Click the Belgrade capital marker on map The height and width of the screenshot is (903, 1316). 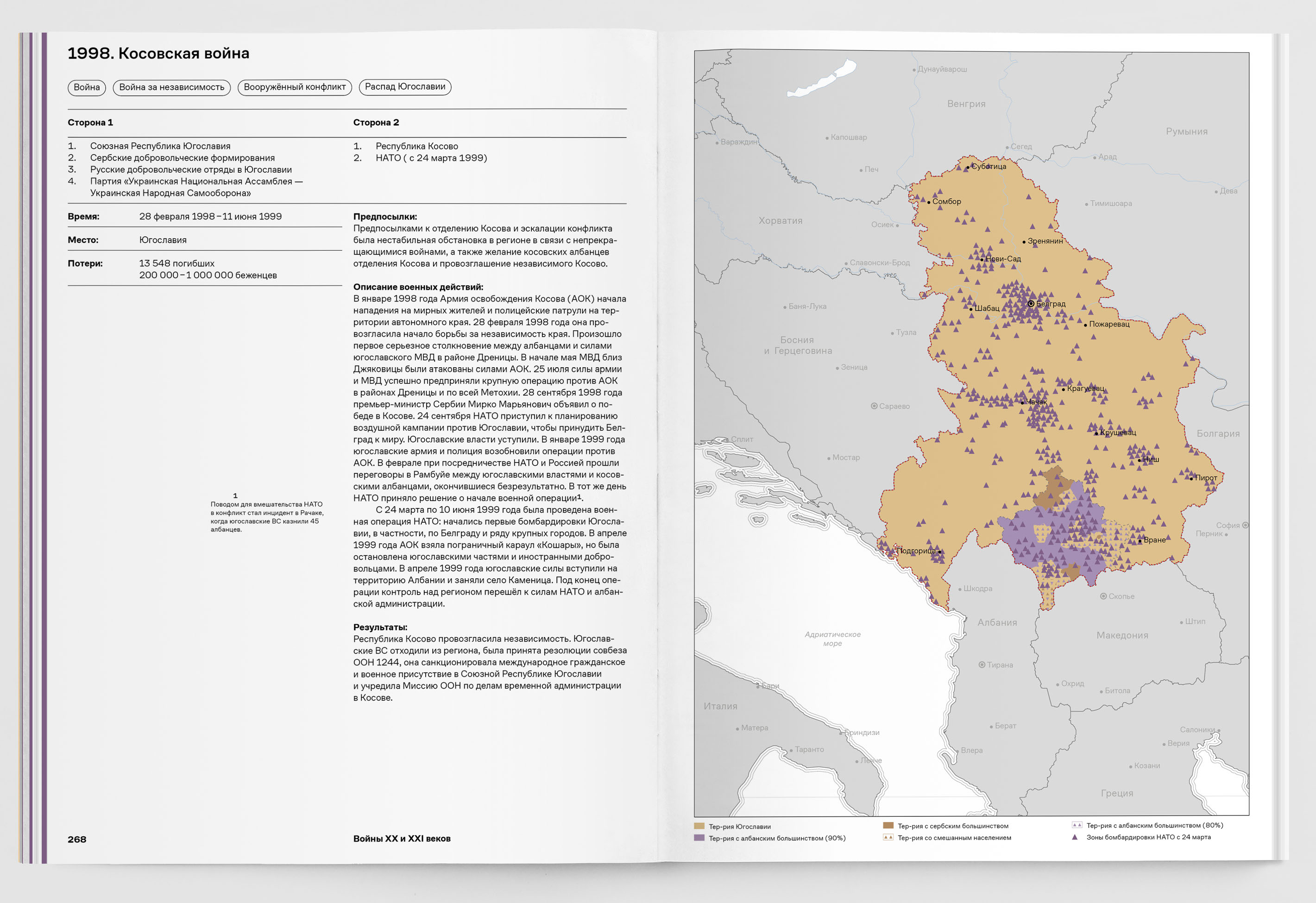pos(1031,304)
